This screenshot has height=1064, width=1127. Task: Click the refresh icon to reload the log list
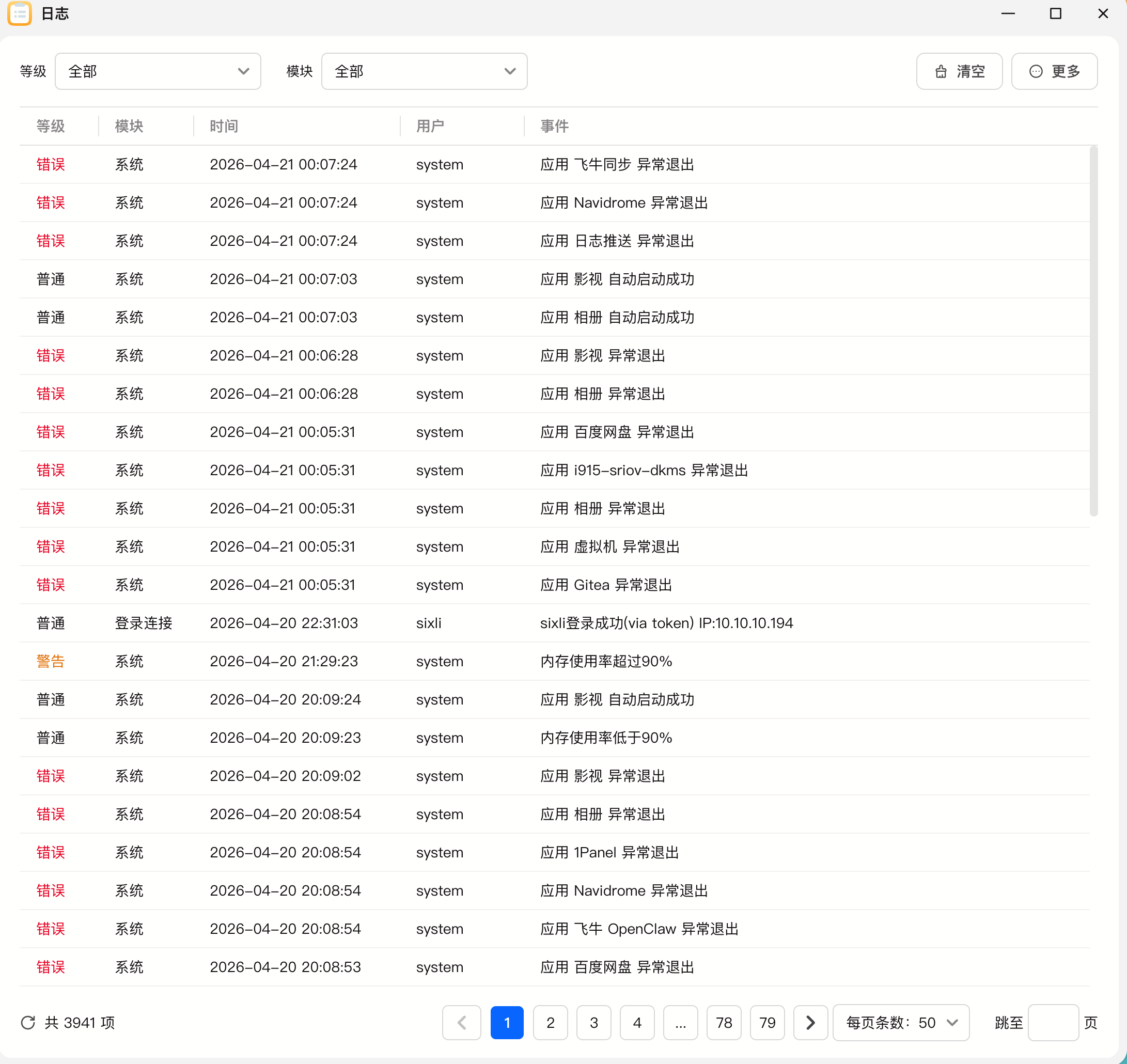pos(28,1023)
